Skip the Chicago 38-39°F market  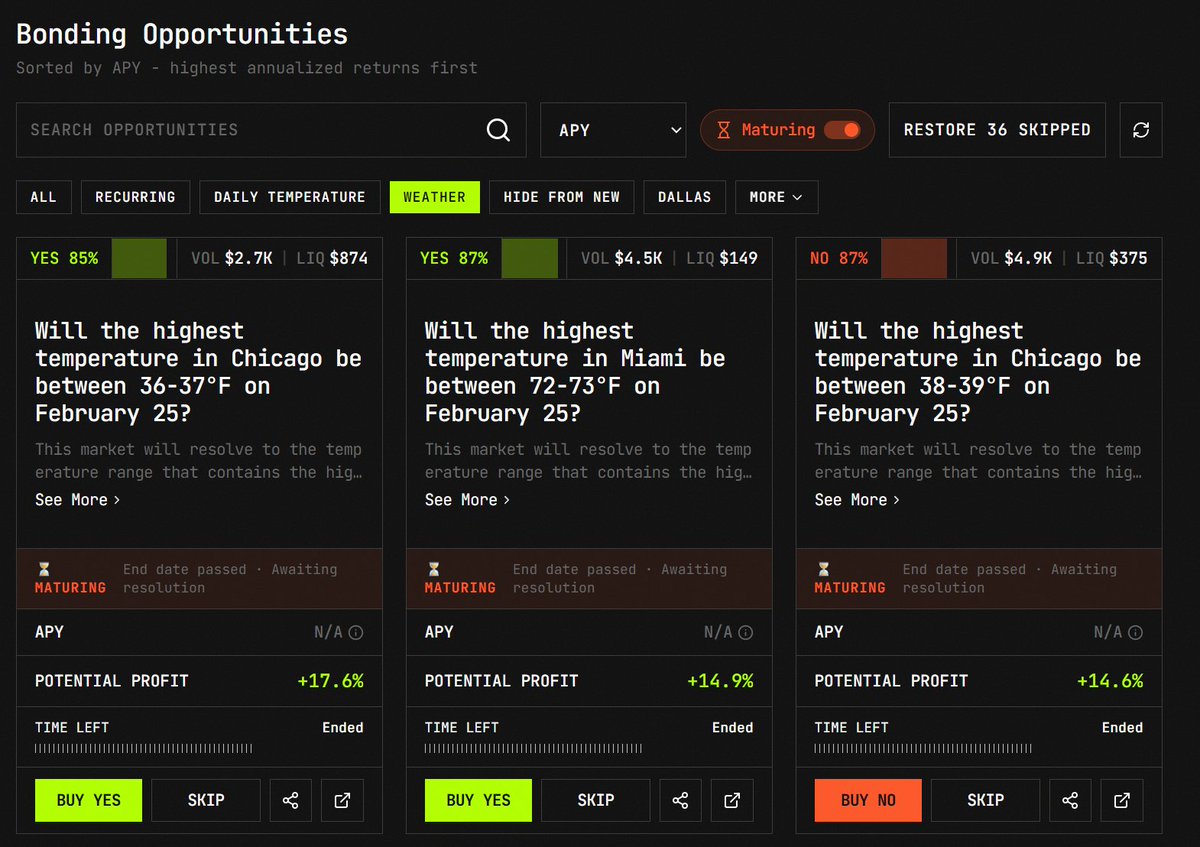click(x=985, y=800)
